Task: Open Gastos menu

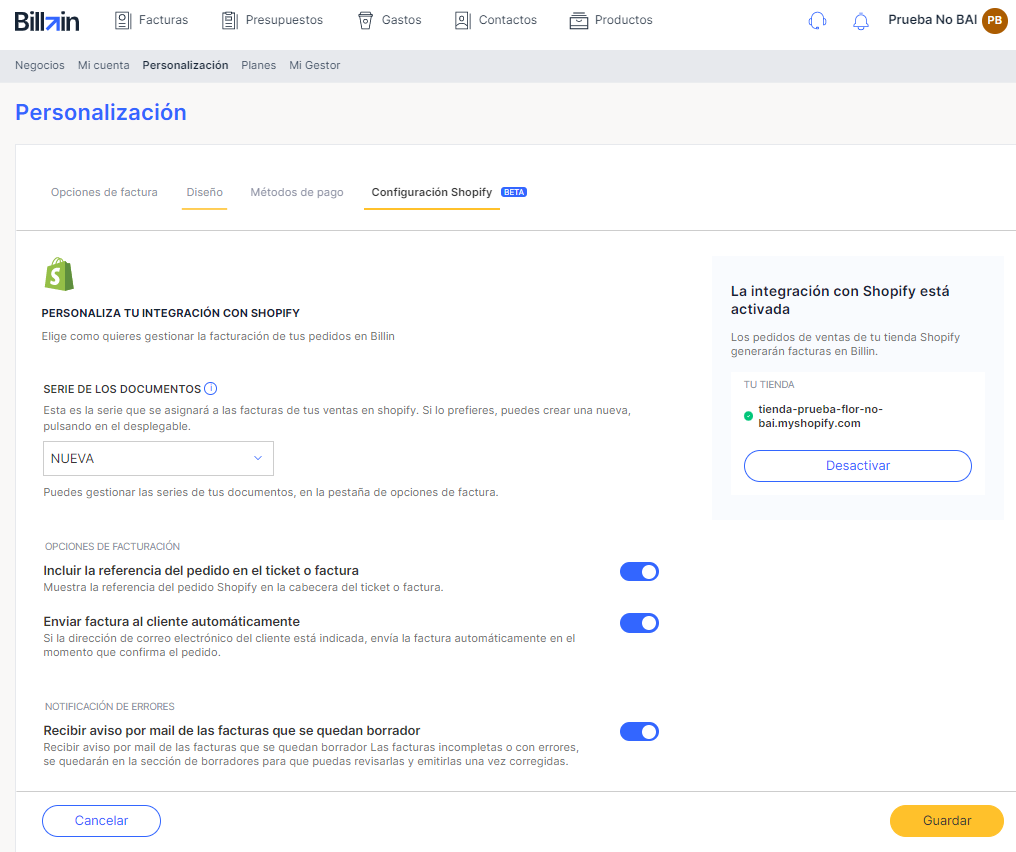Action: [389, 21]
